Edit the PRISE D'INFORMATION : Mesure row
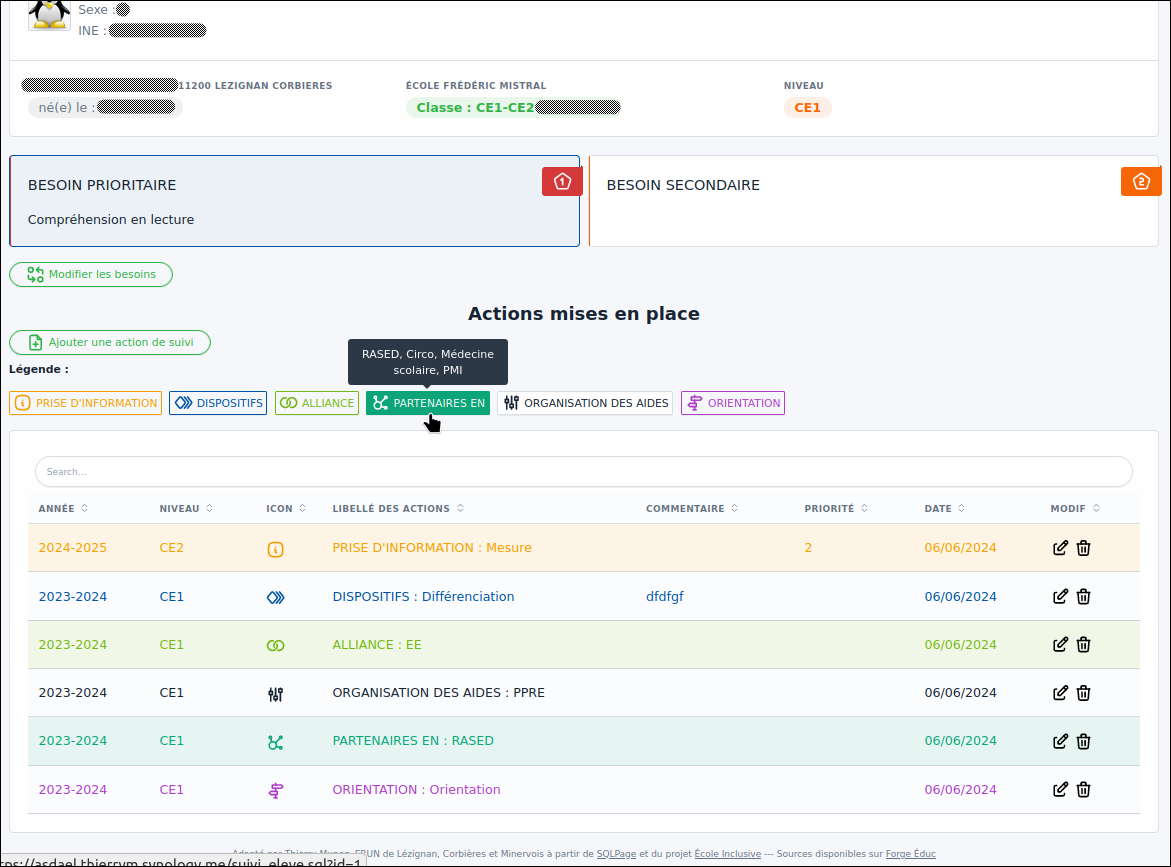 pyautogui.click(x=1060, y=548)
